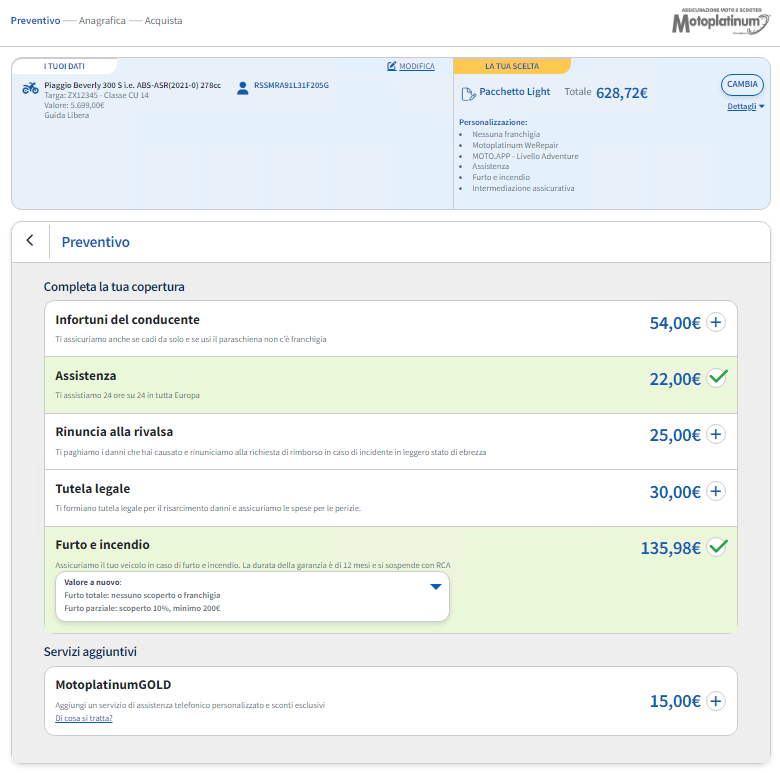This screenshot has height=773, width=780.
Task: Go back with the left chevron arrow
Action: click(x=30, y=240)
